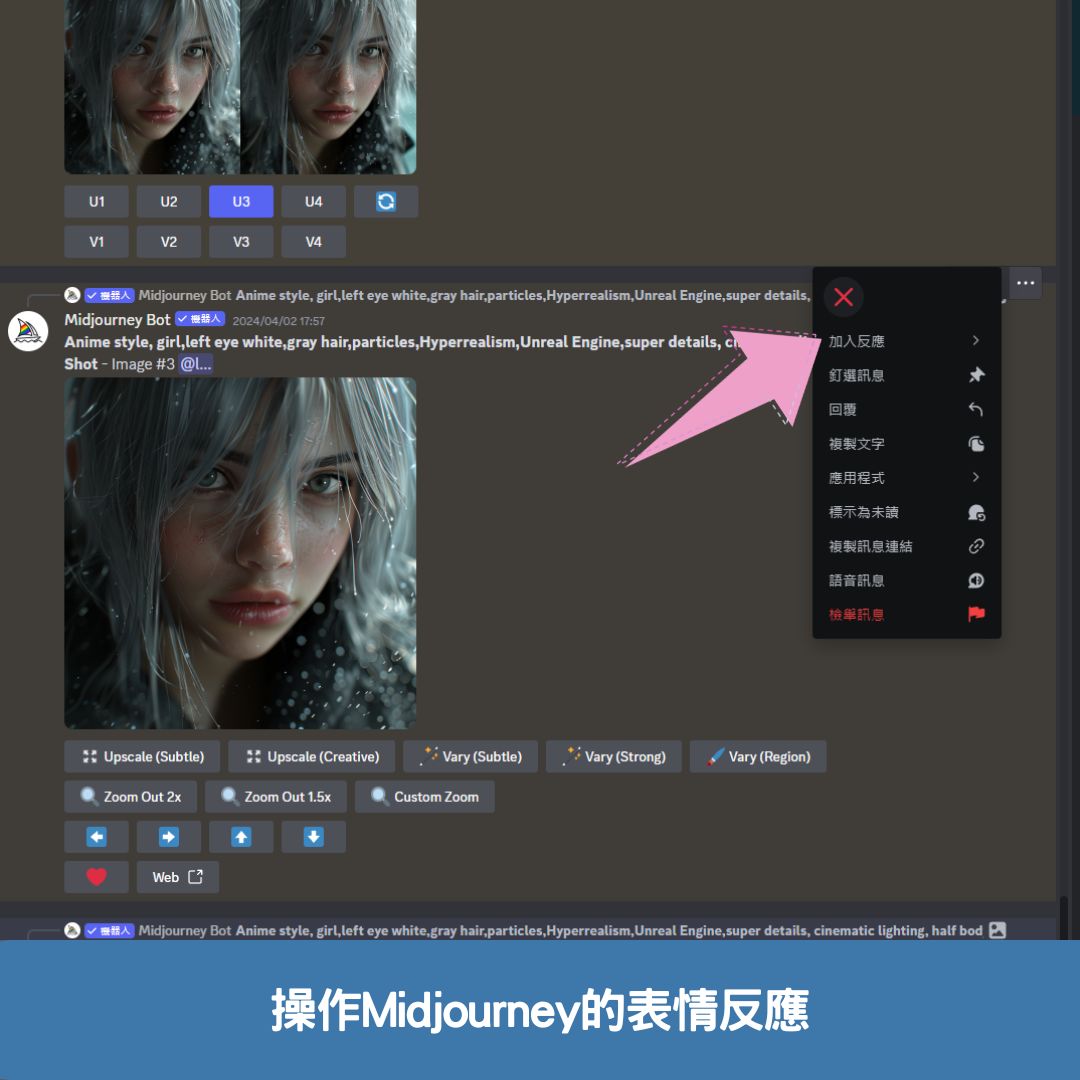Click the red flag icon beside 檢舉訊息
Viewport: 1080px width, 1080px height.
975,613
